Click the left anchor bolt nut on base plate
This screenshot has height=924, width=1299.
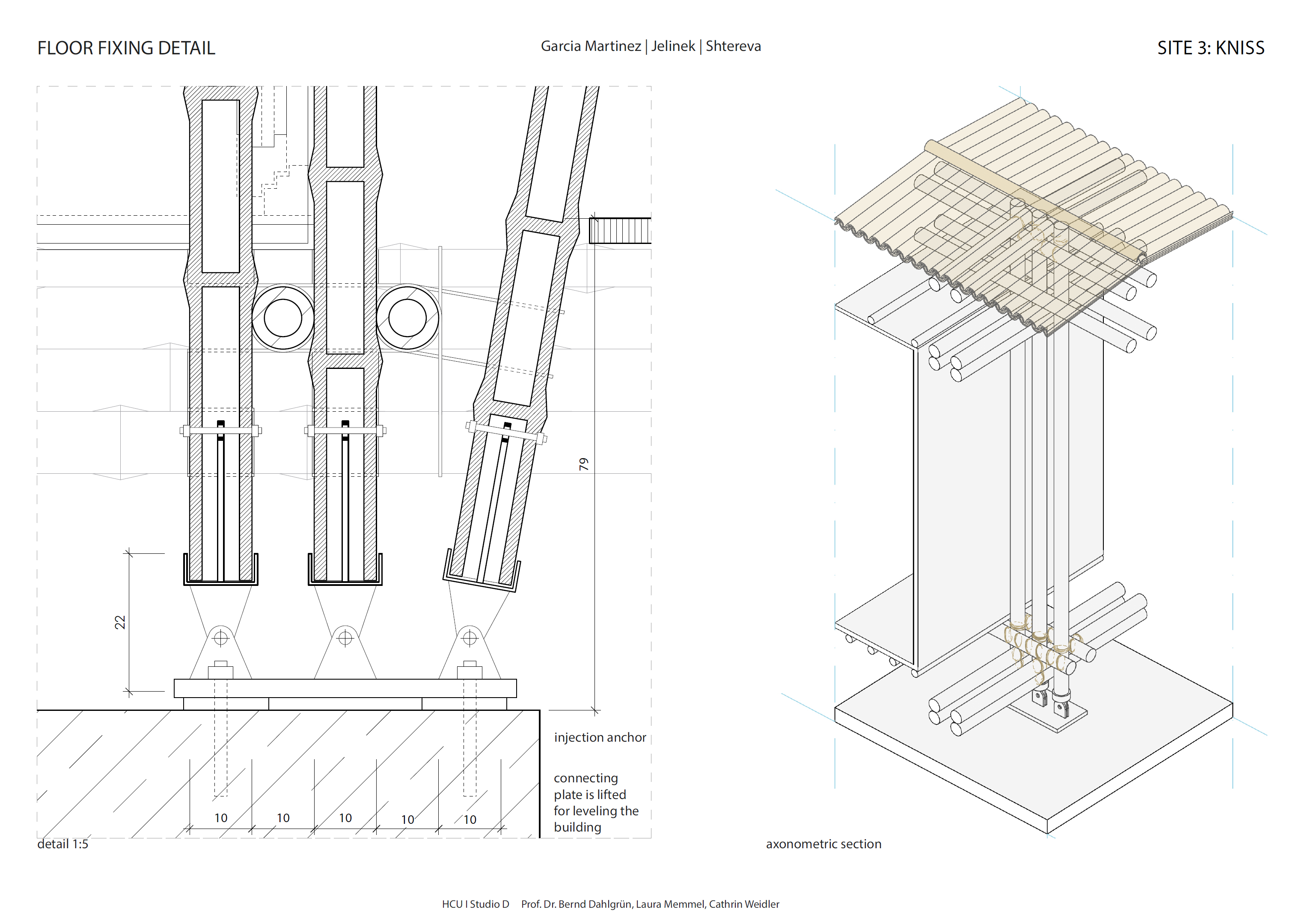tap(221, 670)
